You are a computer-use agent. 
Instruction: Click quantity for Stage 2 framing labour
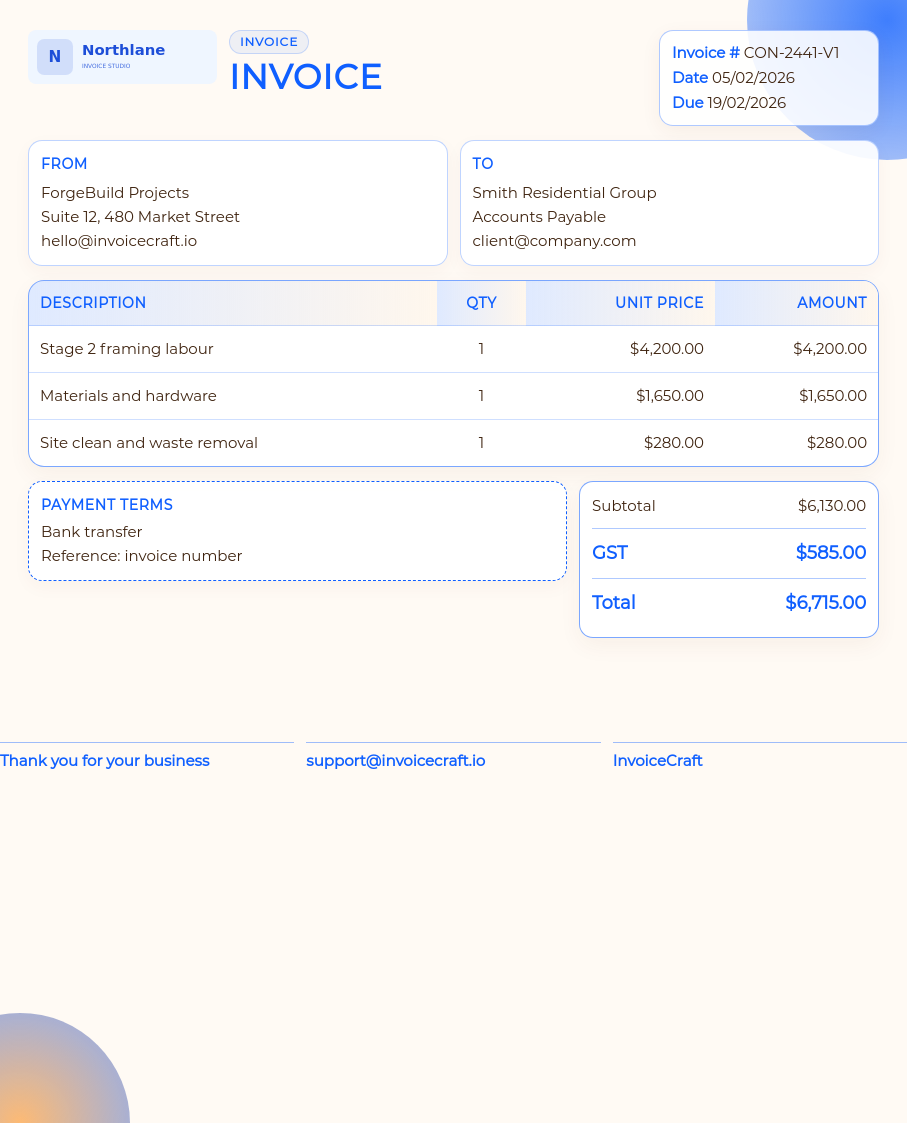point(481,349)
